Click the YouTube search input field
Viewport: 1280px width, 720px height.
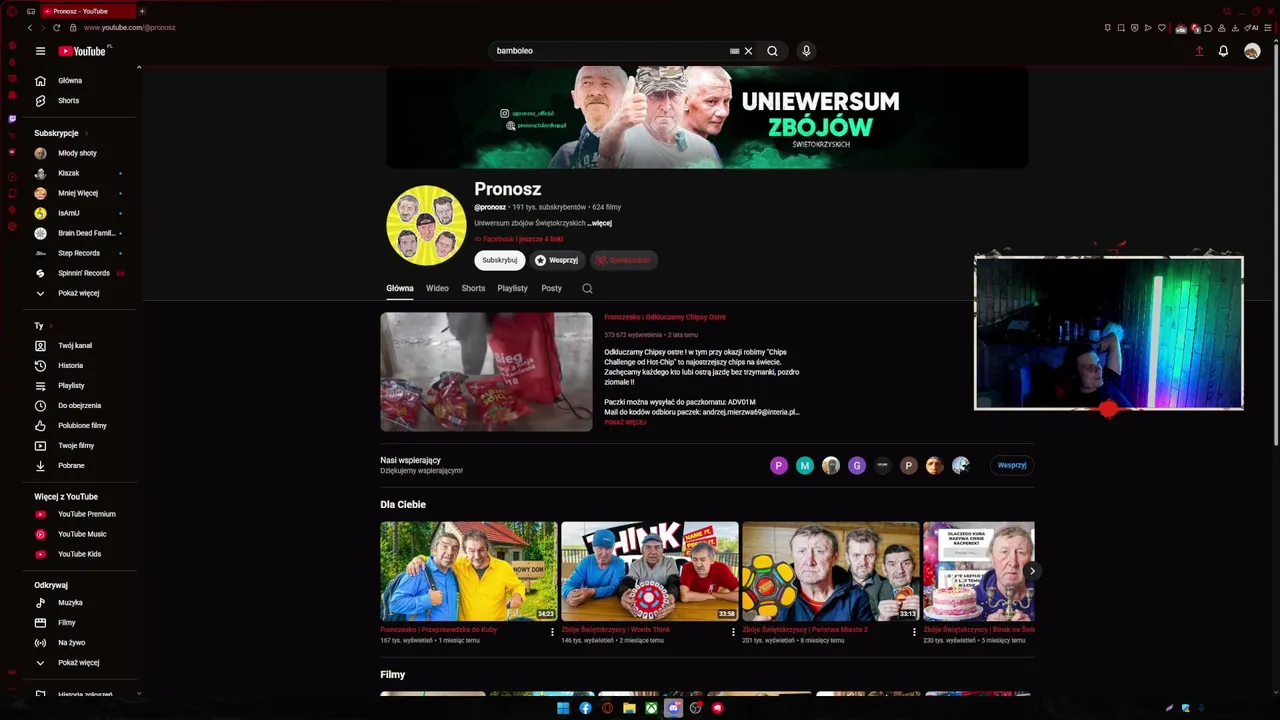click(x=610, y=51)
